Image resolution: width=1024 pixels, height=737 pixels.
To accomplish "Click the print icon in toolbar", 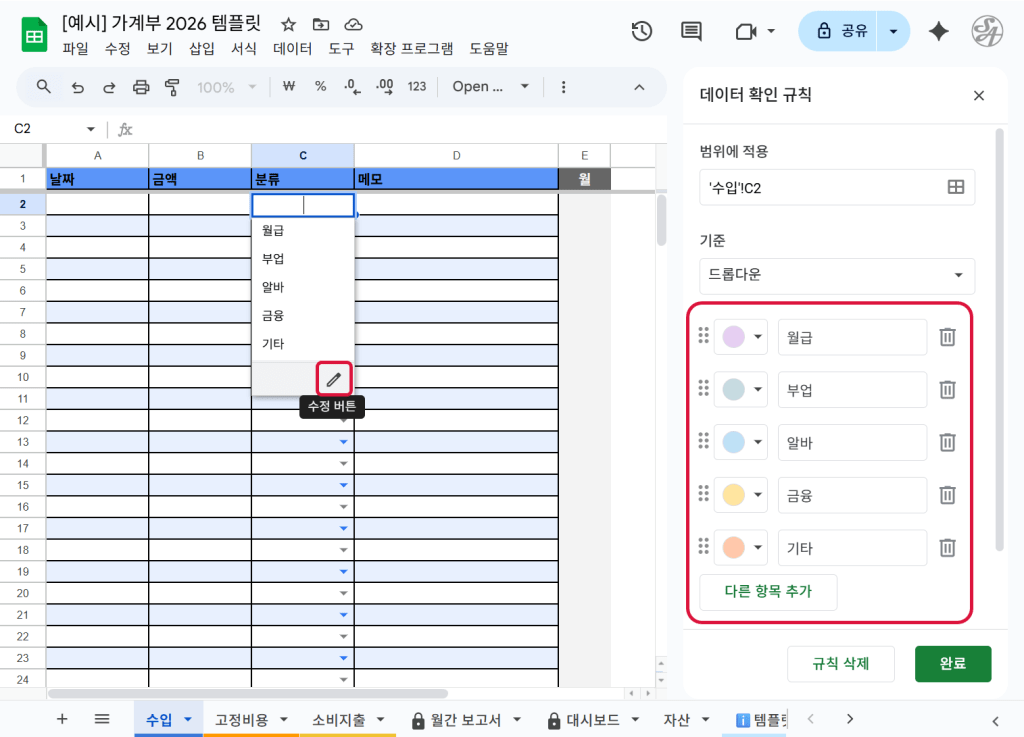I will coord(141,87).
